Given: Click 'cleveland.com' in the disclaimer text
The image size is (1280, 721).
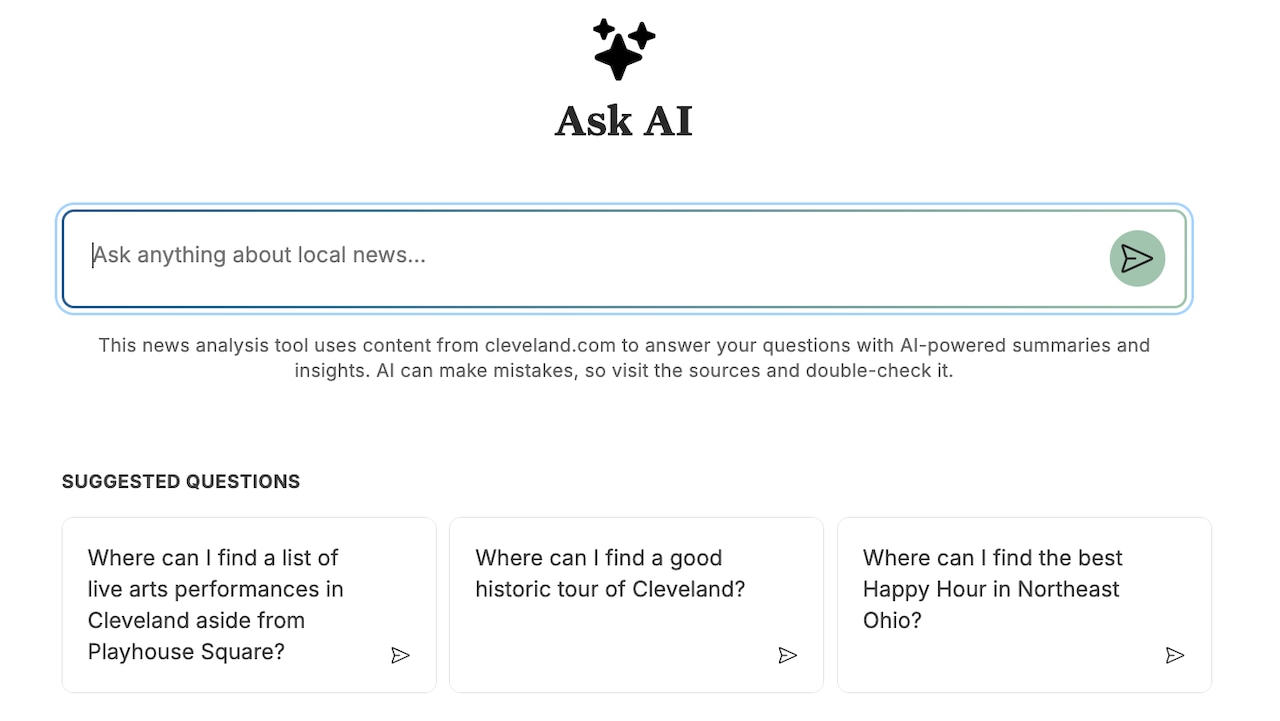Looking at the screenshot, I should tap(550, 346).
